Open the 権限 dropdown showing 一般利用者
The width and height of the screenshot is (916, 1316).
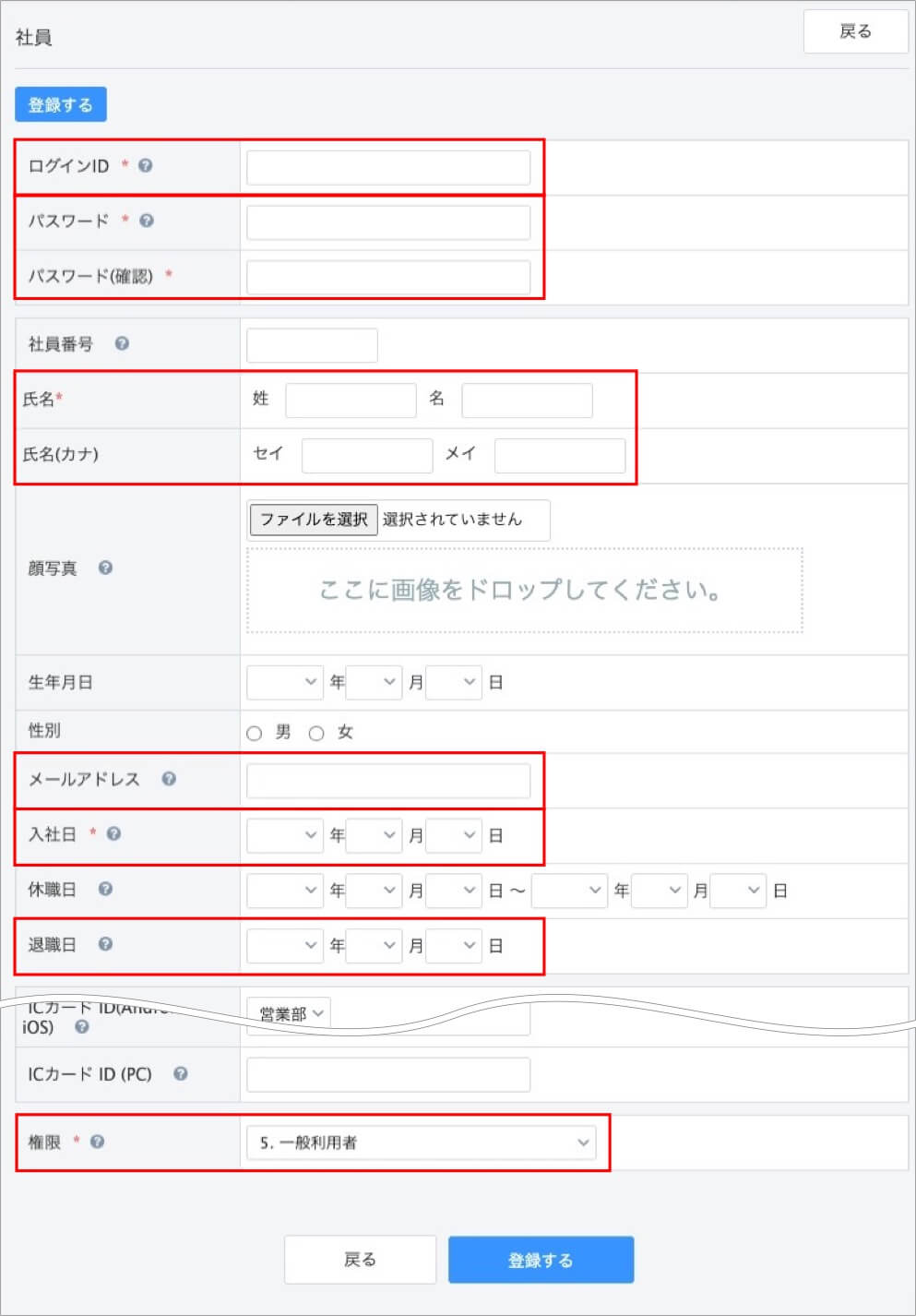coord(422,1143)
